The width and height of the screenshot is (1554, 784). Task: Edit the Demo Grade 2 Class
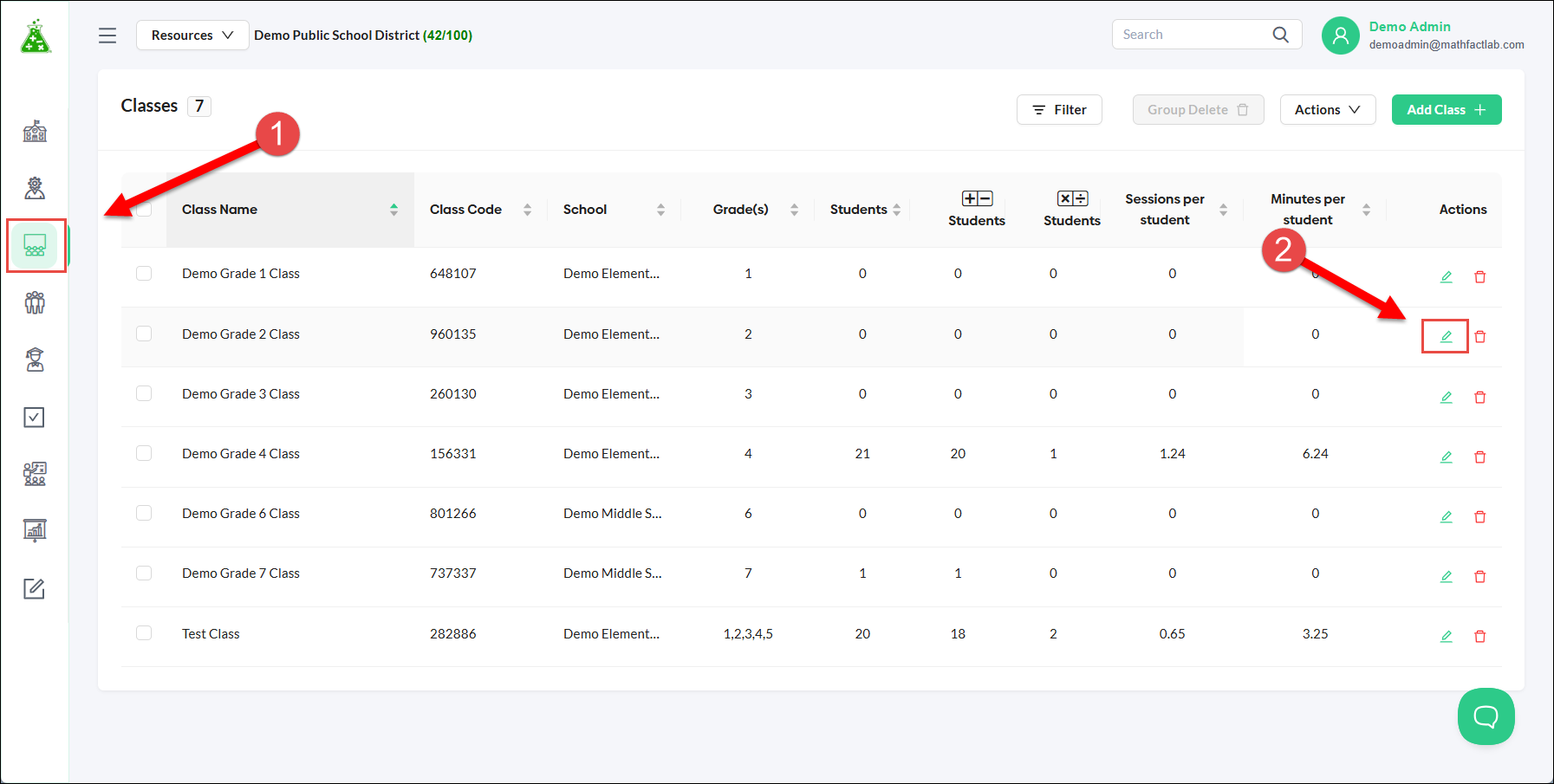1446,336
